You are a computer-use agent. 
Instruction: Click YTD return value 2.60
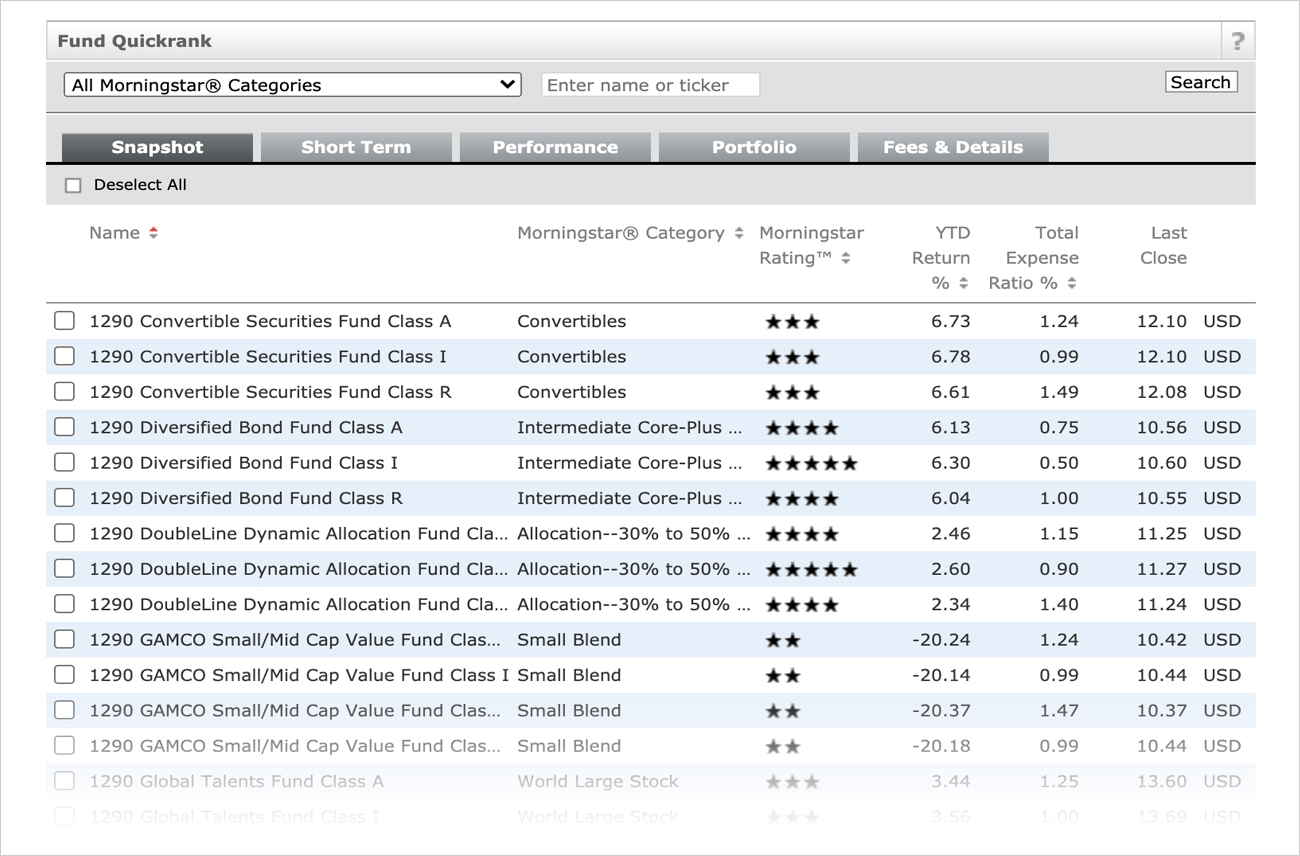[x=950, y=569]
